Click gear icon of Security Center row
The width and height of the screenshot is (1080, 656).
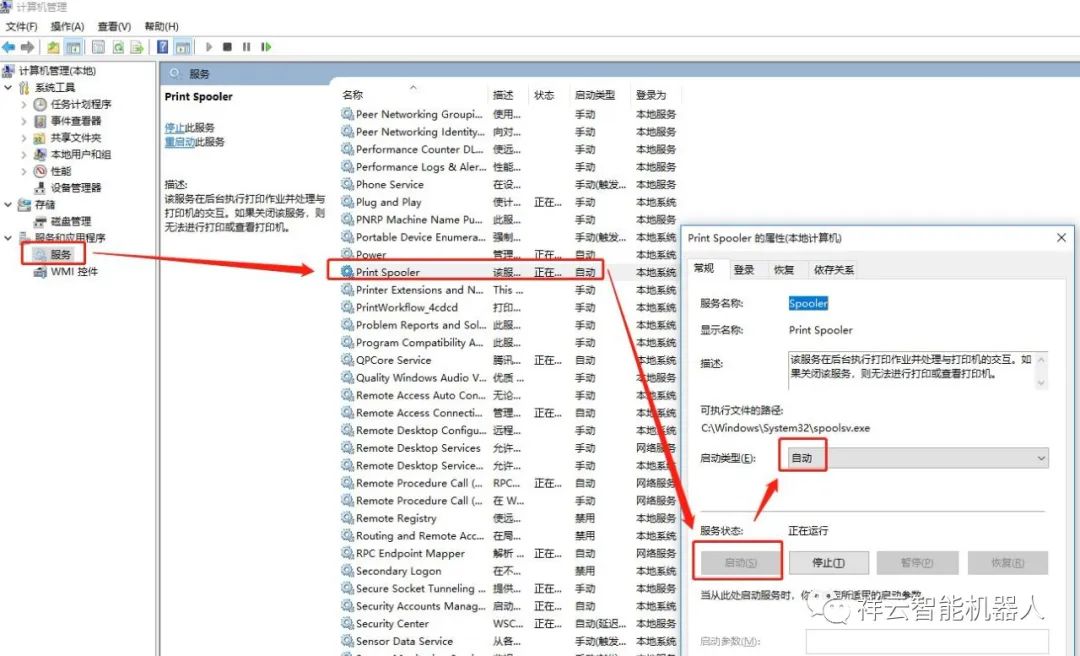347,623
